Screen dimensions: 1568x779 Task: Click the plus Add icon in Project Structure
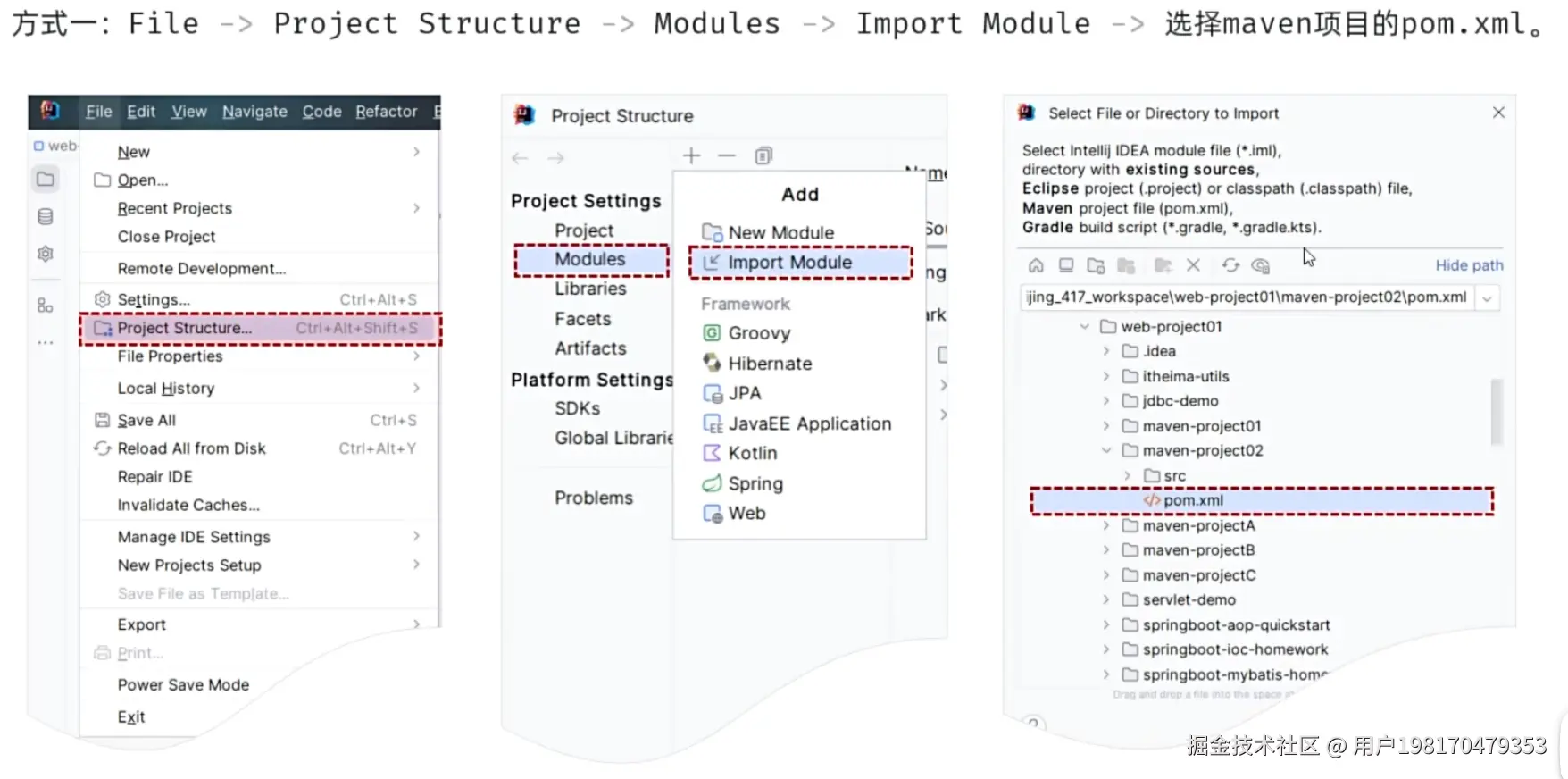point(691,155)
